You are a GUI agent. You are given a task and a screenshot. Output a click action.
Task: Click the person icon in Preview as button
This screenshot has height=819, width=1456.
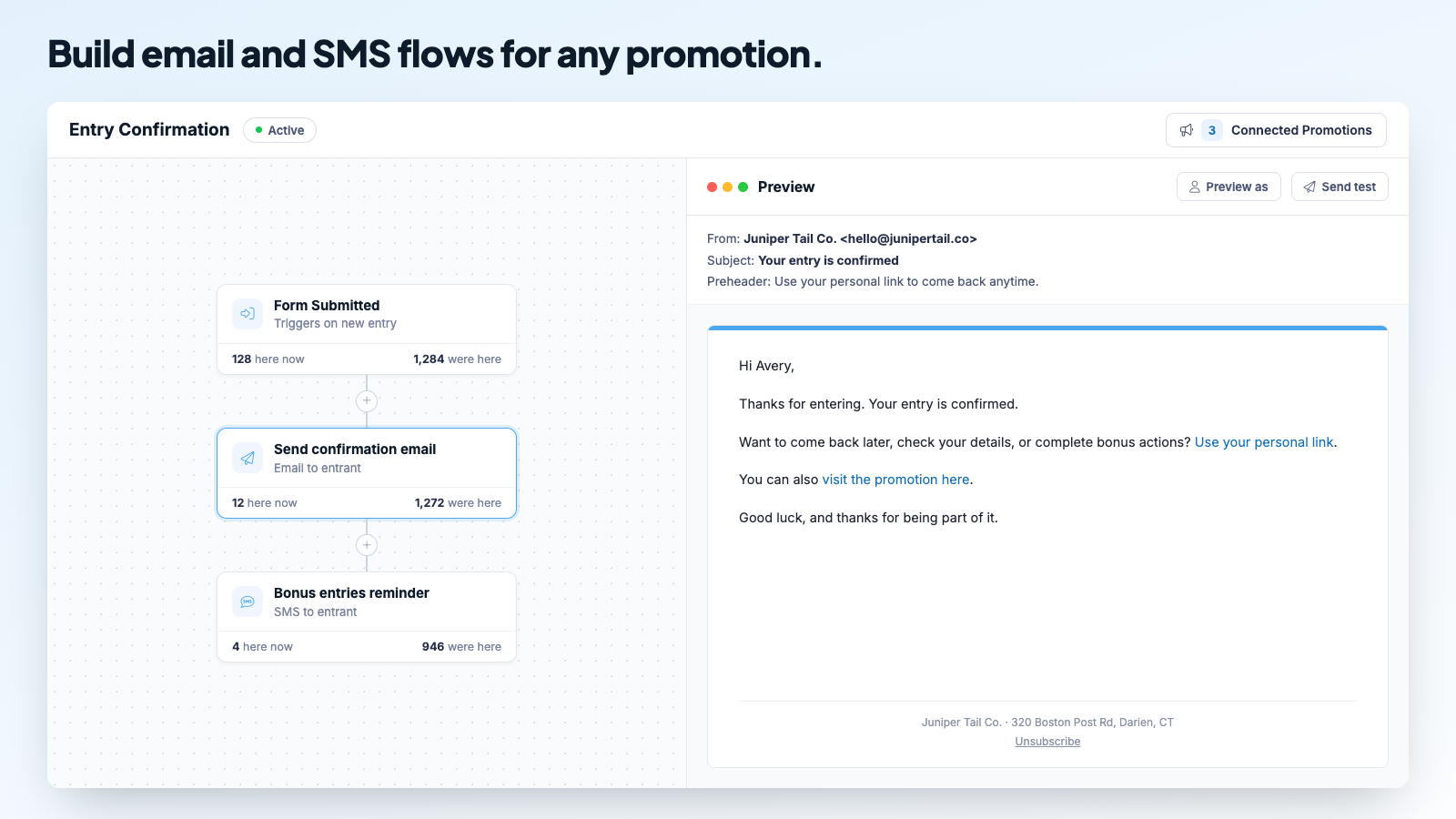coord(1195,187)
